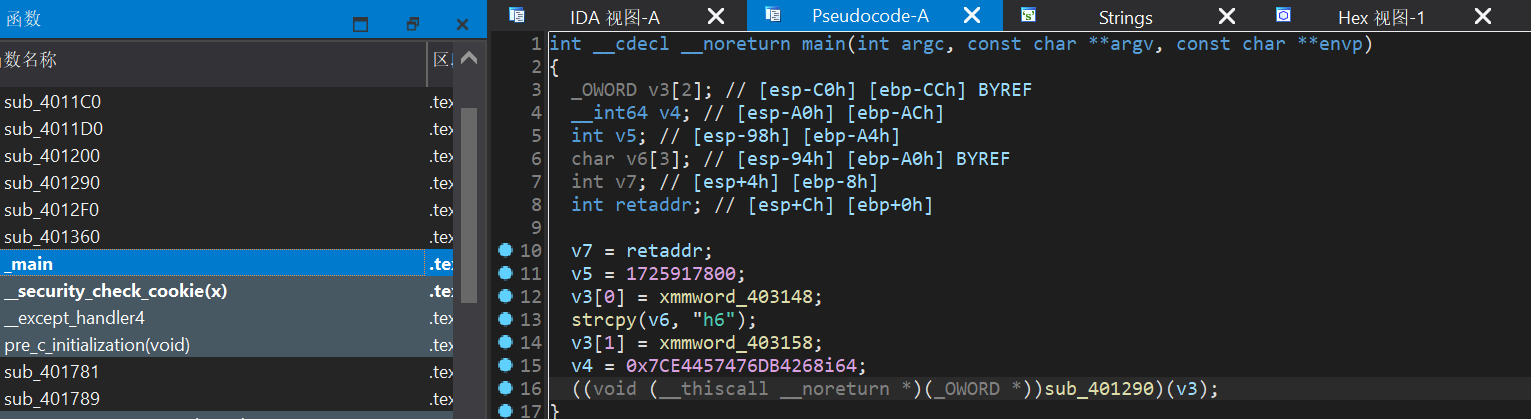The image size is (1531, 419).
Task: Click the Strings tab icon
Action: 1028,15
